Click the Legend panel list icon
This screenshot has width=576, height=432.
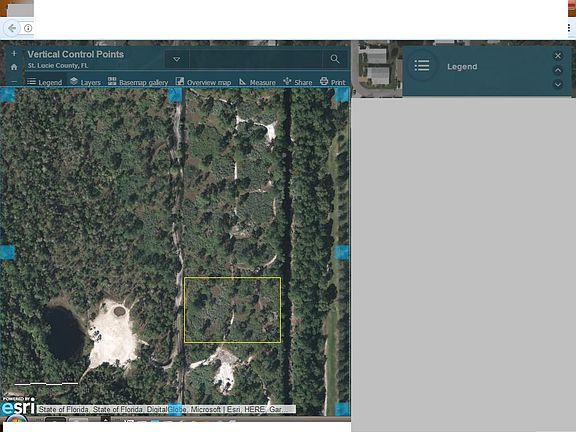(422, 66)
